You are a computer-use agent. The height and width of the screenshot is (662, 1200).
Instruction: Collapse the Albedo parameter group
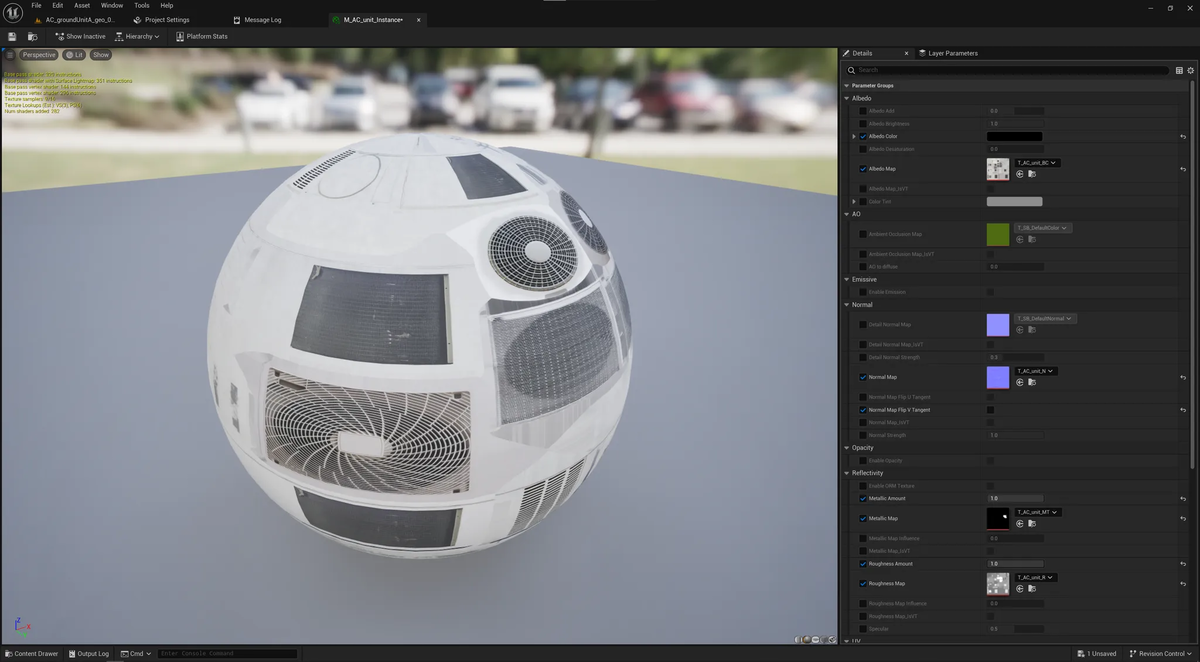(x=847, y=98)
